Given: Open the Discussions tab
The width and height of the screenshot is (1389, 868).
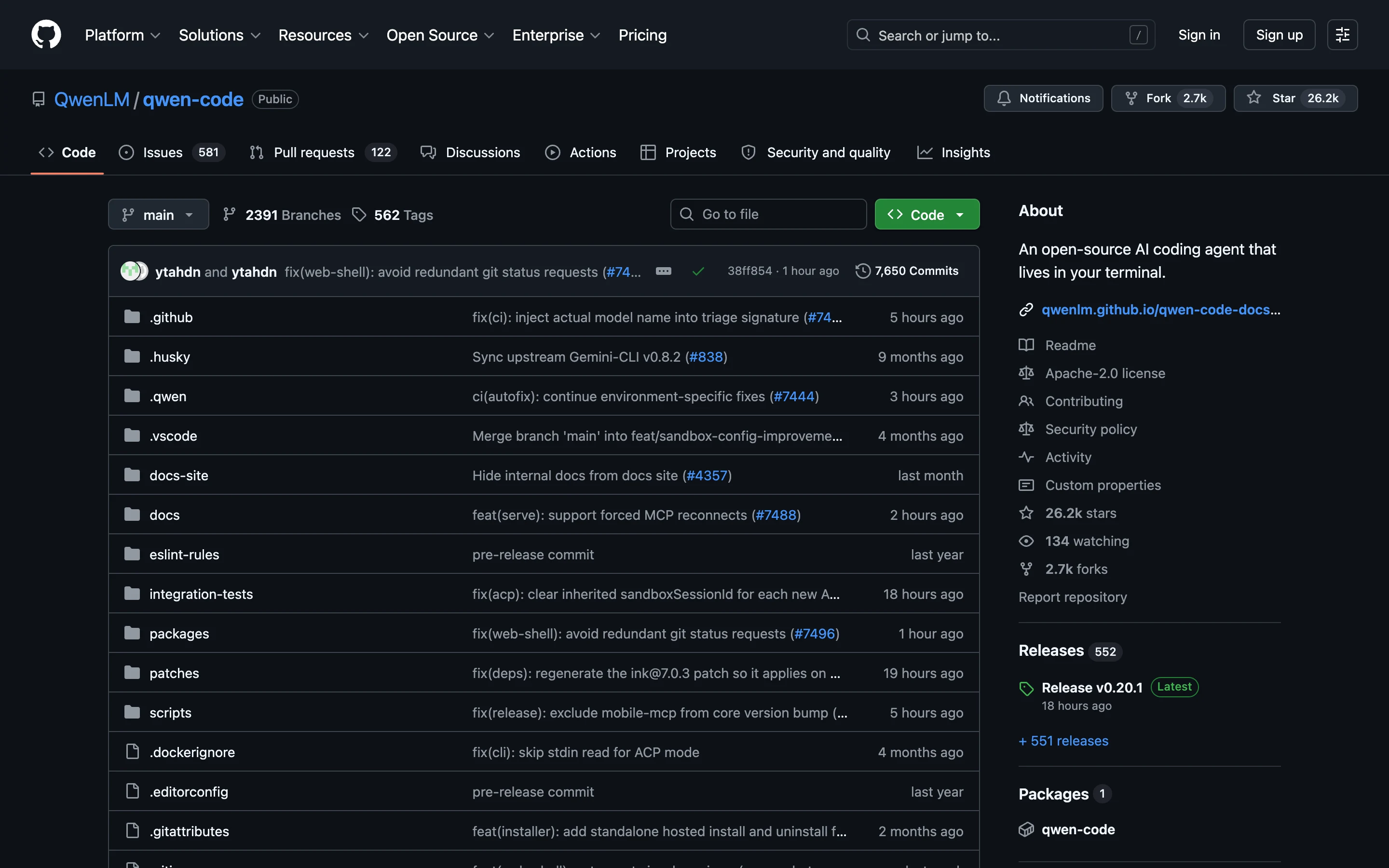Looking at the screenshot, I should tap(470, 152).
